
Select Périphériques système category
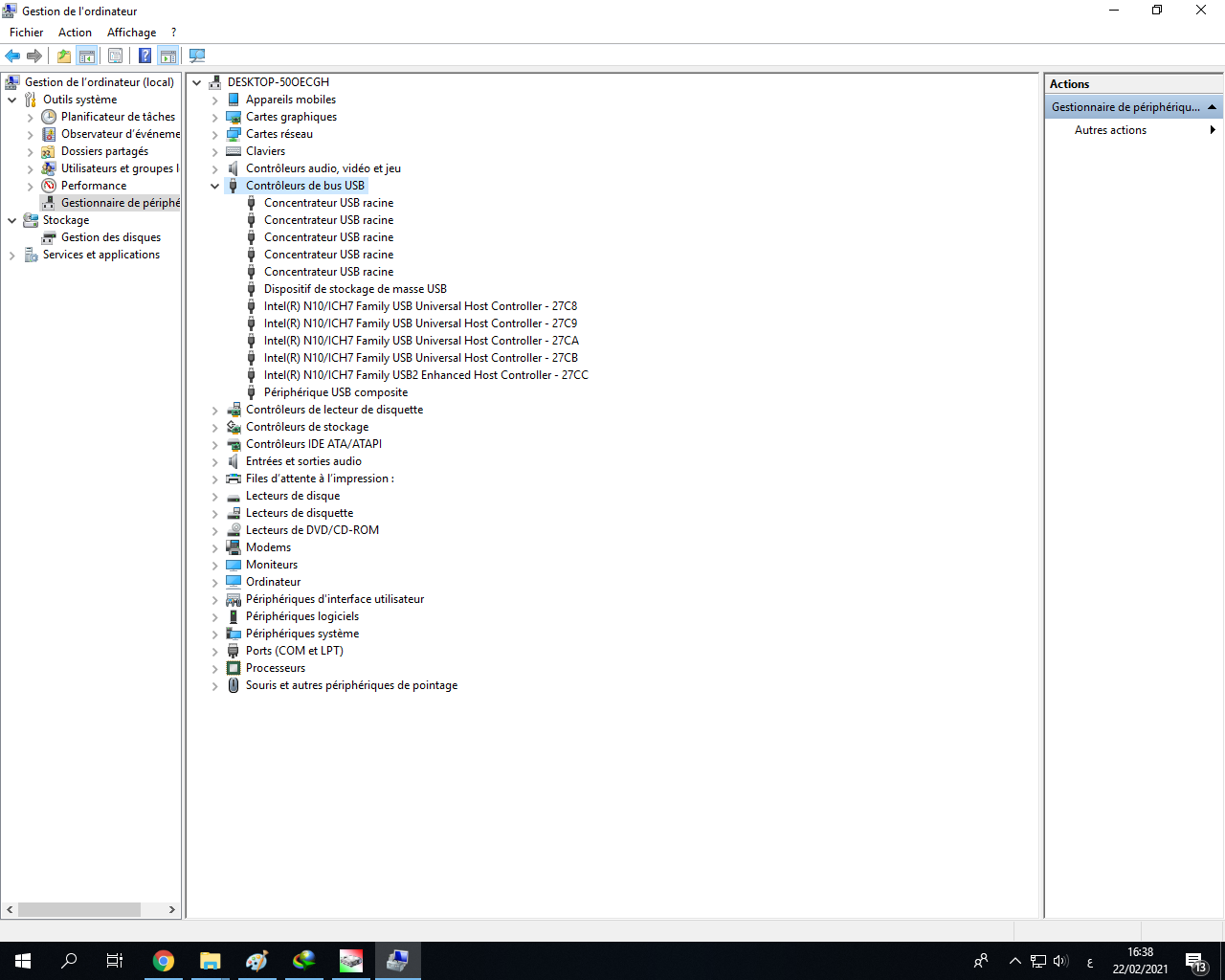[x=302, y=634]
